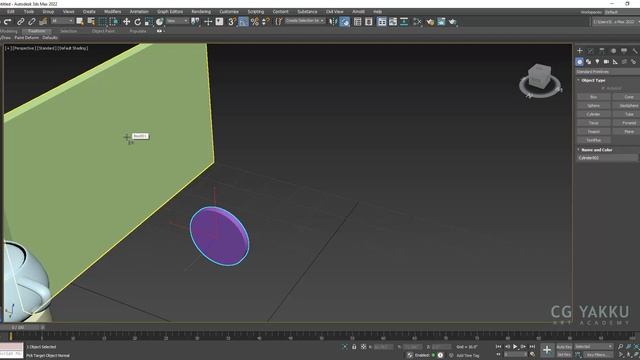Open the project path dropdown
Screen dimensions: 640x360
616,22
